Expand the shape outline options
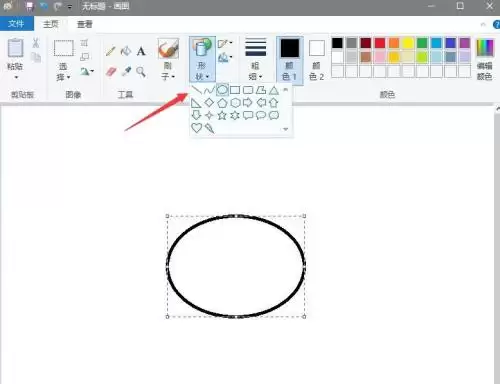Screen dimensions: 500x384 (225, 44)
